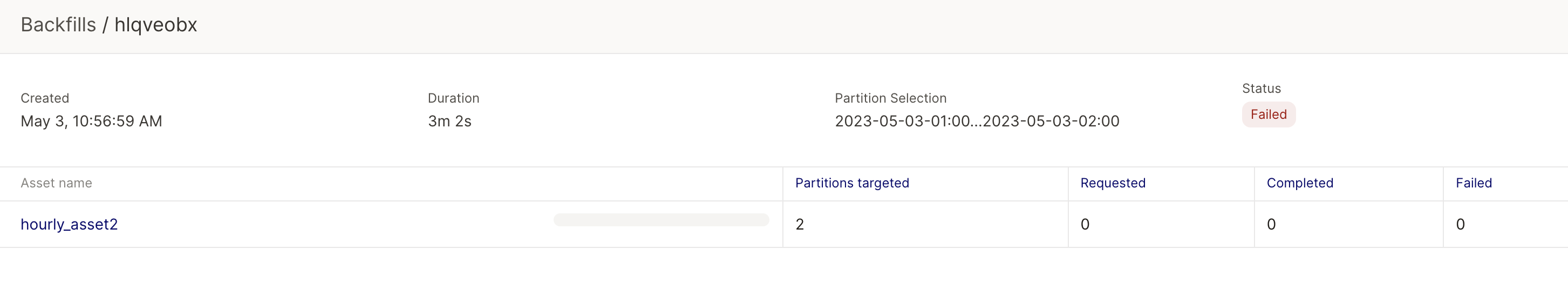Image resolution: width=1568 pixels, height=296 pixels.
Task: Click the Failed count for hourly_asset2
Action: coord(1460,225)
